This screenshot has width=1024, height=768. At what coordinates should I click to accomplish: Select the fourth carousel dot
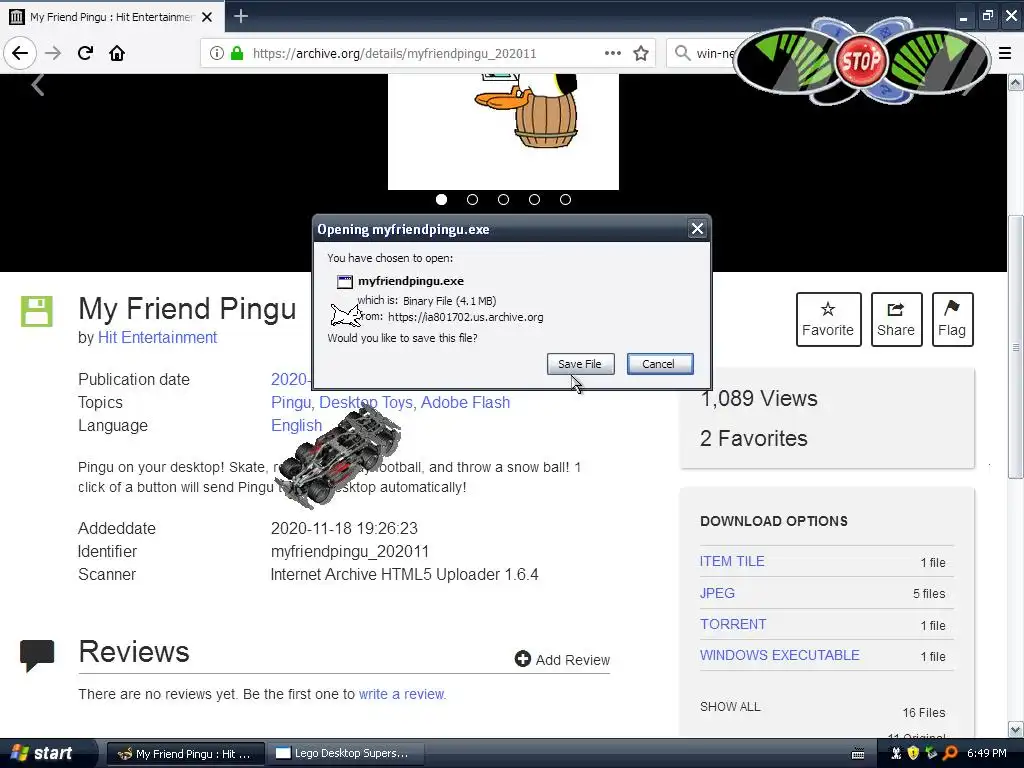[534, 200]
